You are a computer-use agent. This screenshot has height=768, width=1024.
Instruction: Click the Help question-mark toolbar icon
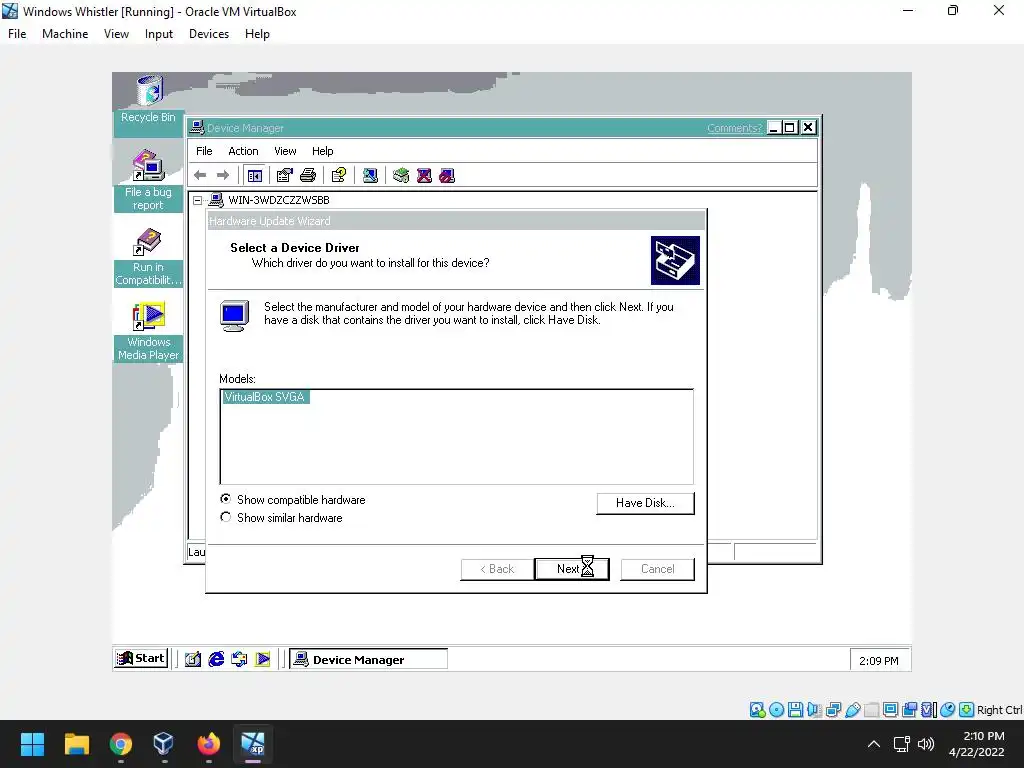338,176
